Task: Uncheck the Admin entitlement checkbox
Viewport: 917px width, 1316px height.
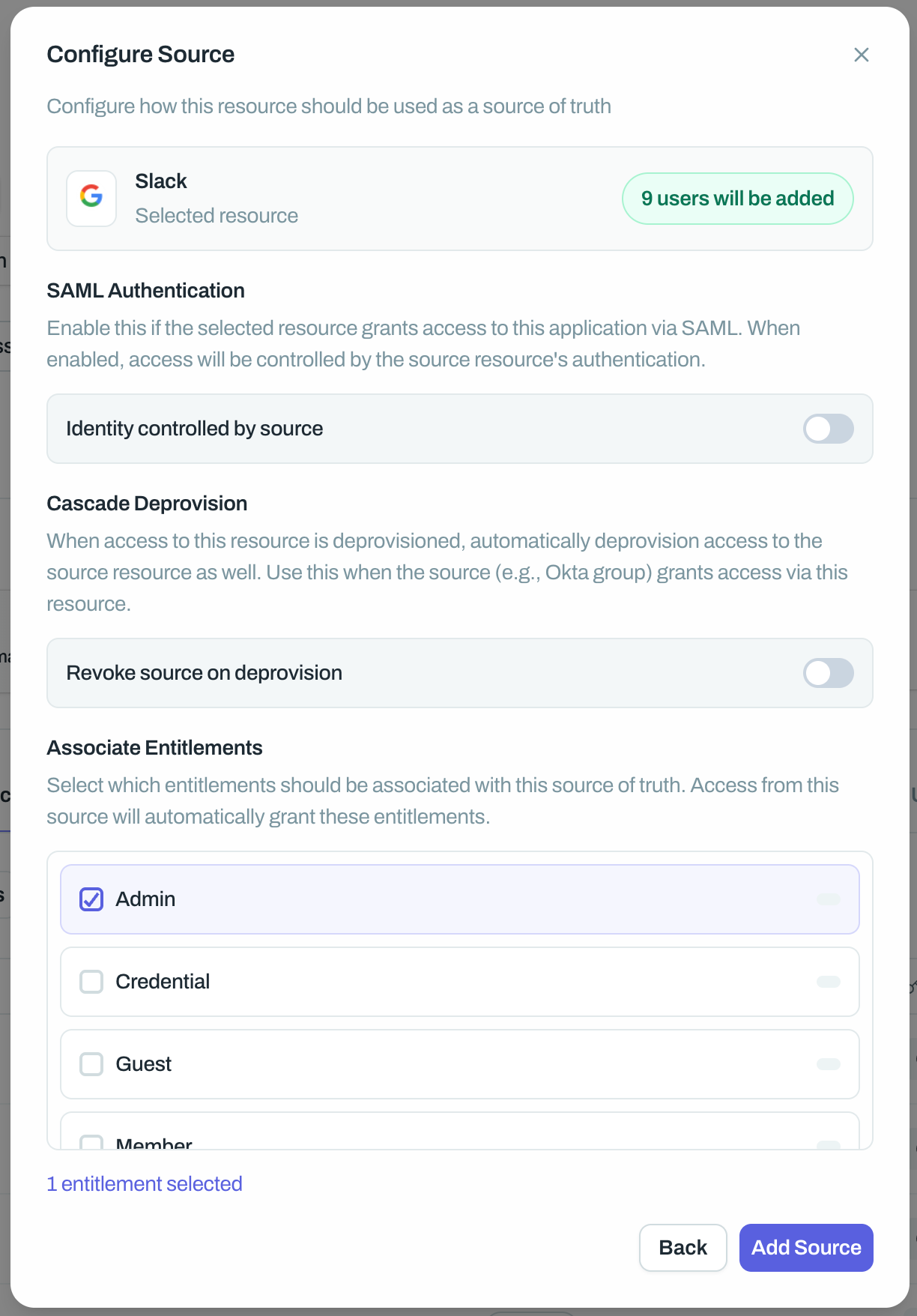Action: pyautogui.click(x=91, y=899)
